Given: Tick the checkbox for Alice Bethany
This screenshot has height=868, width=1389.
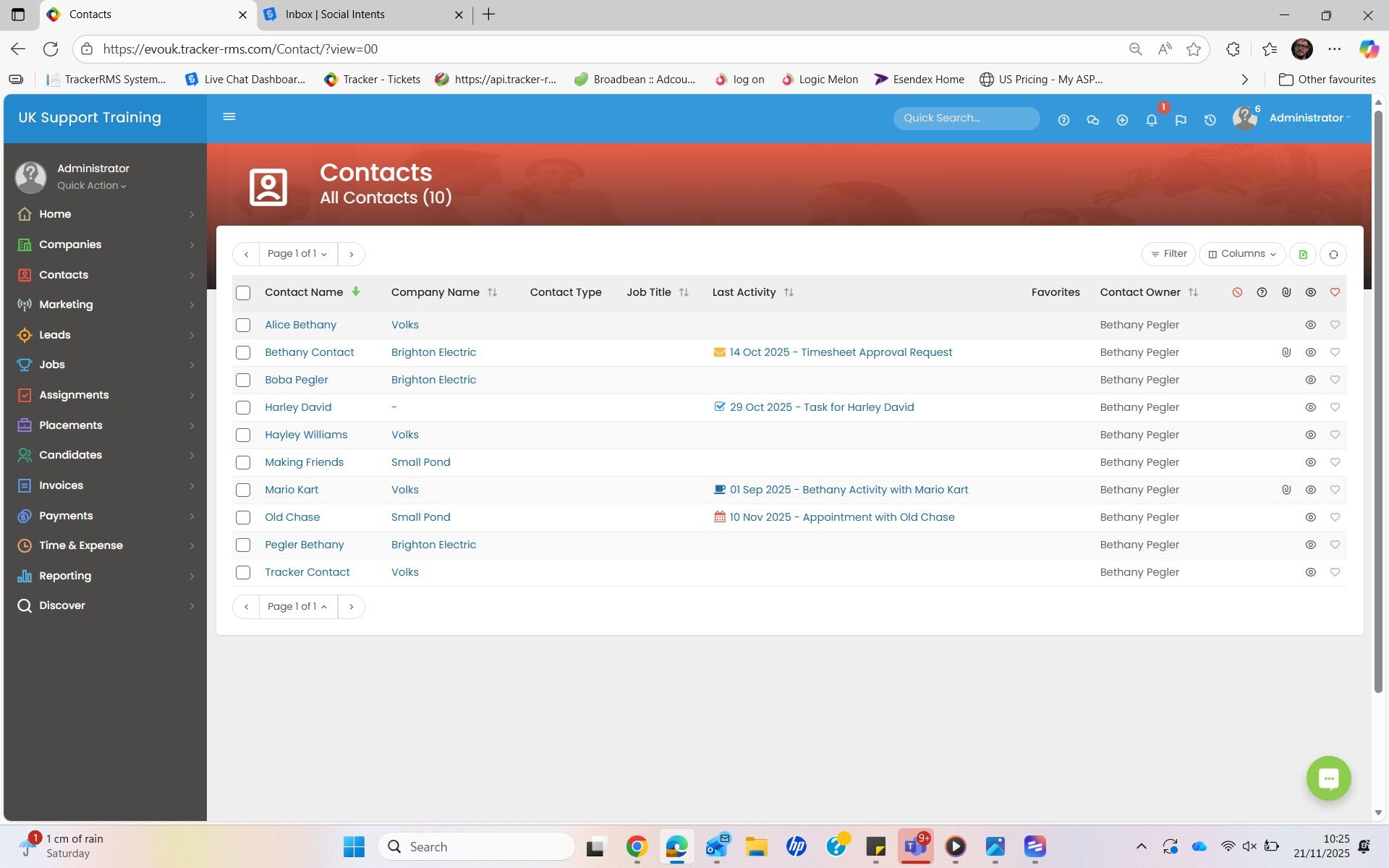Looking at the screenshot, I should 243,325.
